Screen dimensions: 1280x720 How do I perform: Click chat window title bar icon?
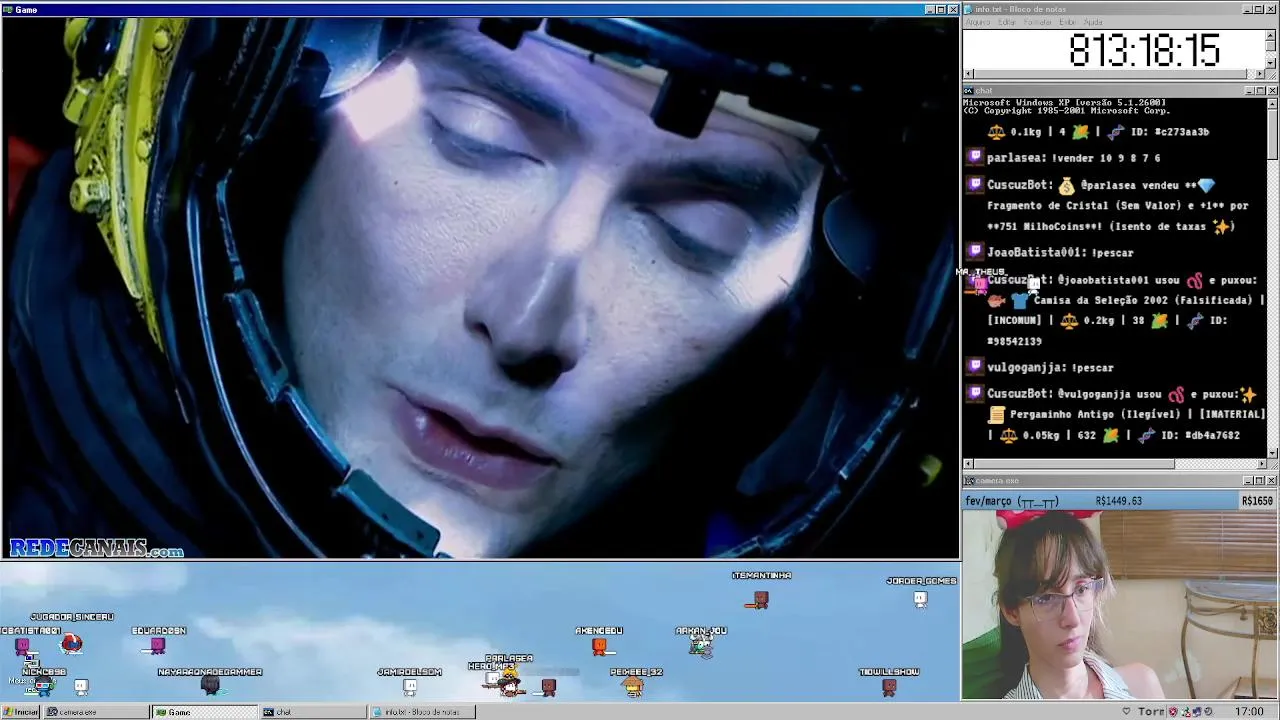968,90
